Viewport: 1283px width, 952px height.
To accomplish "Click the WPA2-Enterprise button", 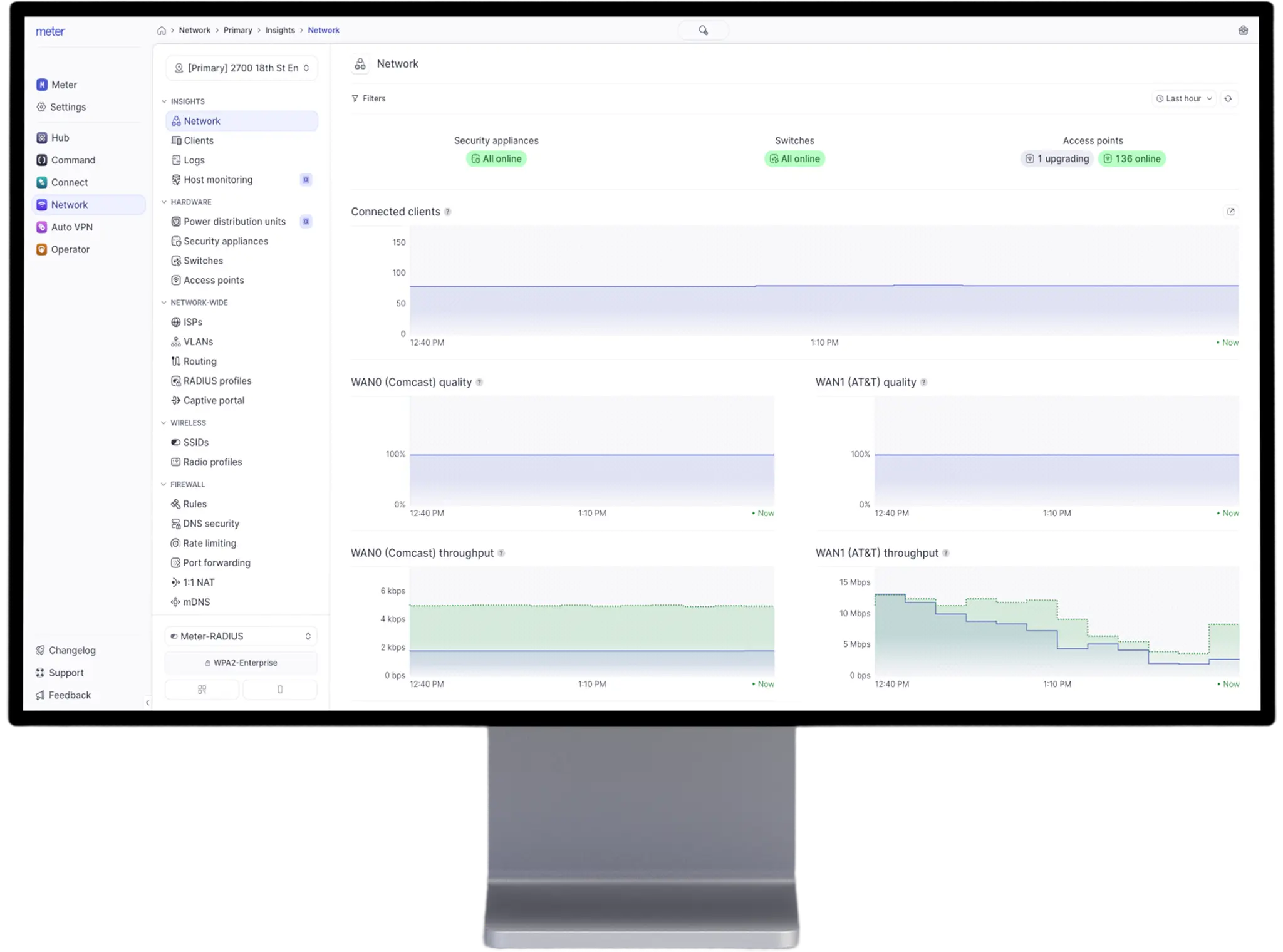I will click(241, 663).
